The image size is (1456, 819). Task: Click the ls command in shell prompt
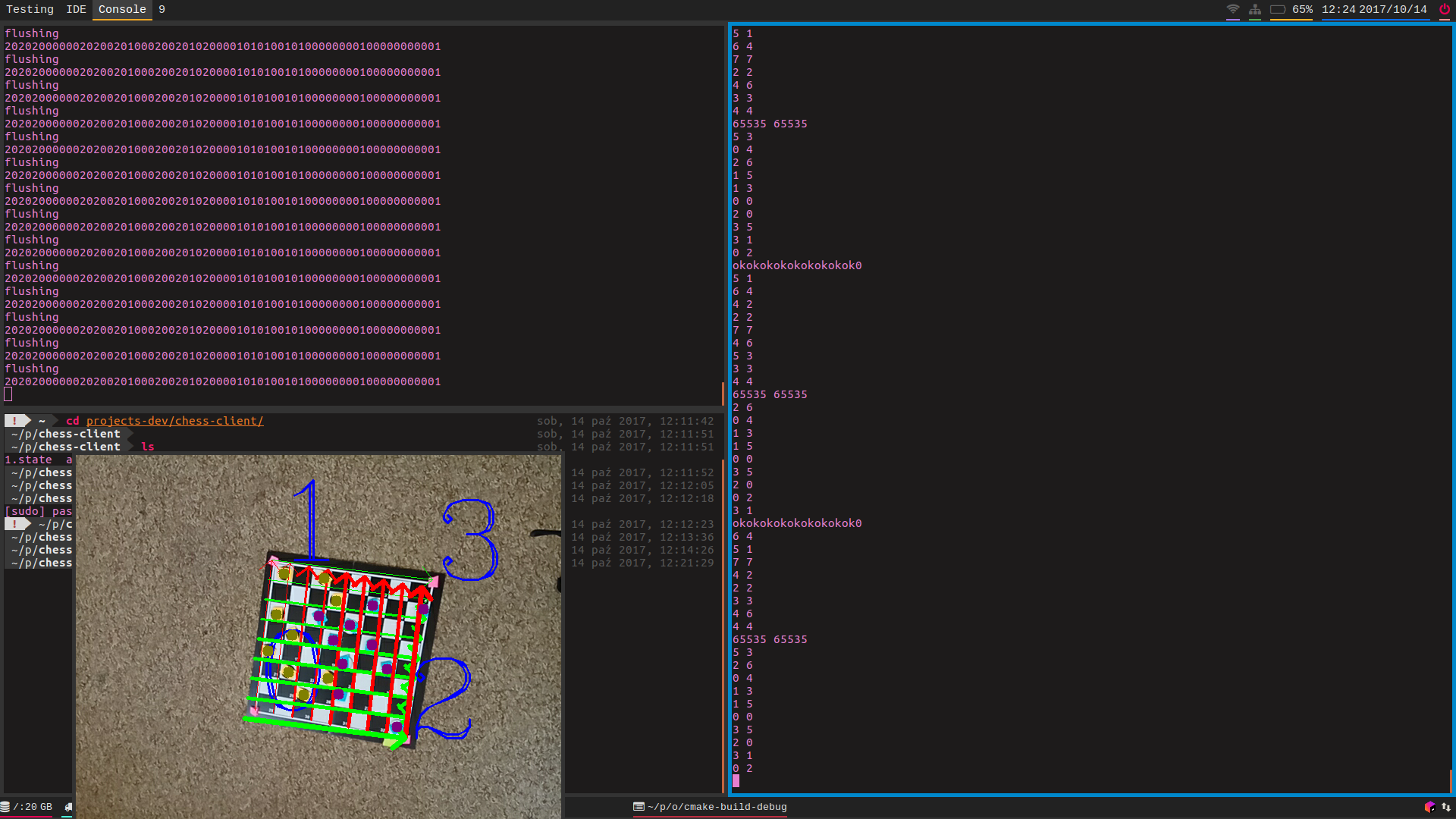point(148,447)
